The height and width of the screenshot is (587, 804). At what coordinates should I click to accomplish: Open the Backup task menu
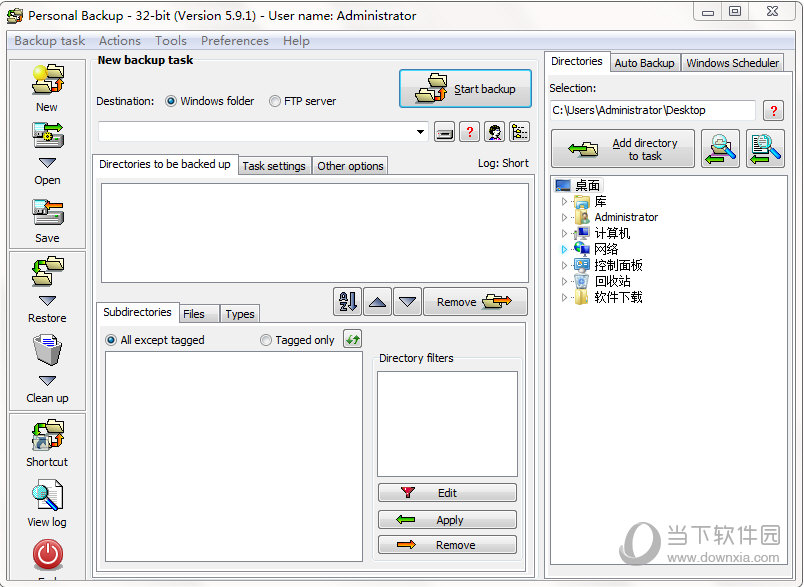50,41
